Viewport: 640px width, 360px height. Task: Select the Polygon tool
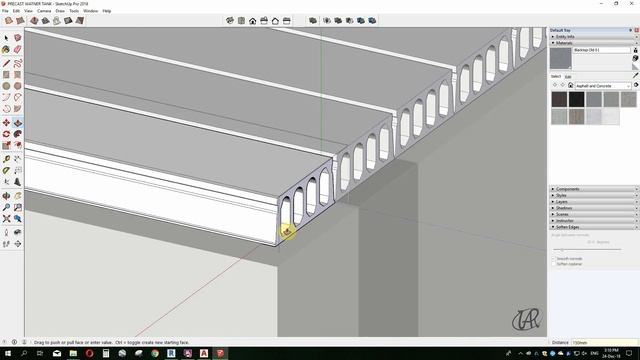[18, 86]
